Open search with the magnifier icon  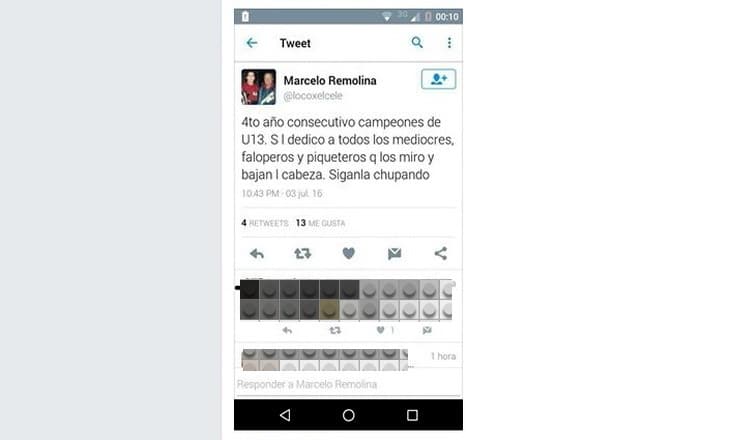417,43
